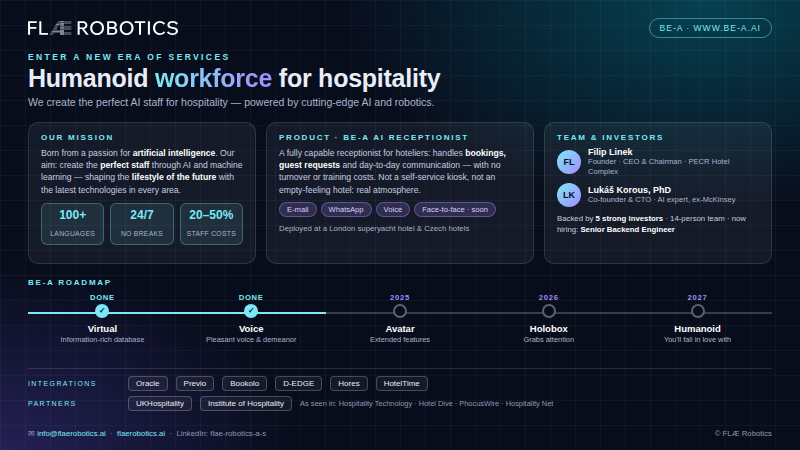Click the © FLÆ Robotics footer text
This screenshot has height=450, width=800.
743,433
